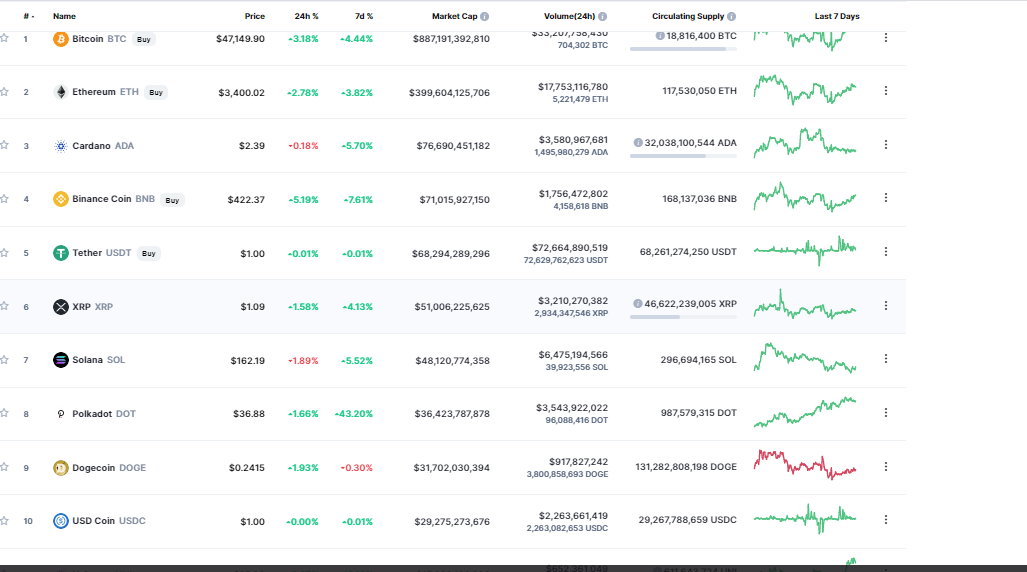Screen dimensions: 1027x572
Task: Open Binance Coin row kebab menu
Action: coord(886,197)
